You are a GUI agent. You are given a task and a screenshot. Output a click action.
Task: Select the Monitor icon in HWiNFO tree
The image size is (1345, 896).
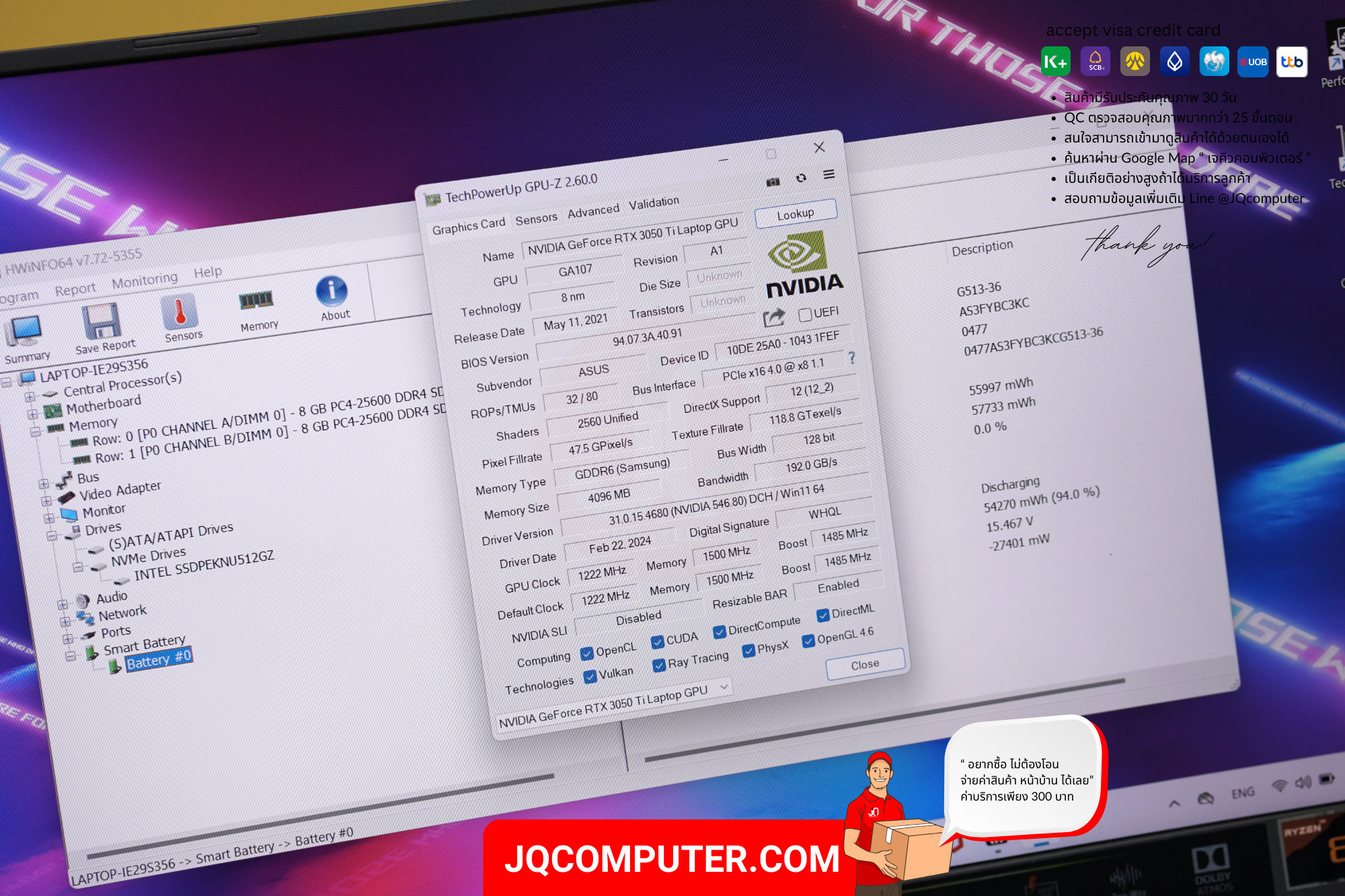click(x=69, y=514)
